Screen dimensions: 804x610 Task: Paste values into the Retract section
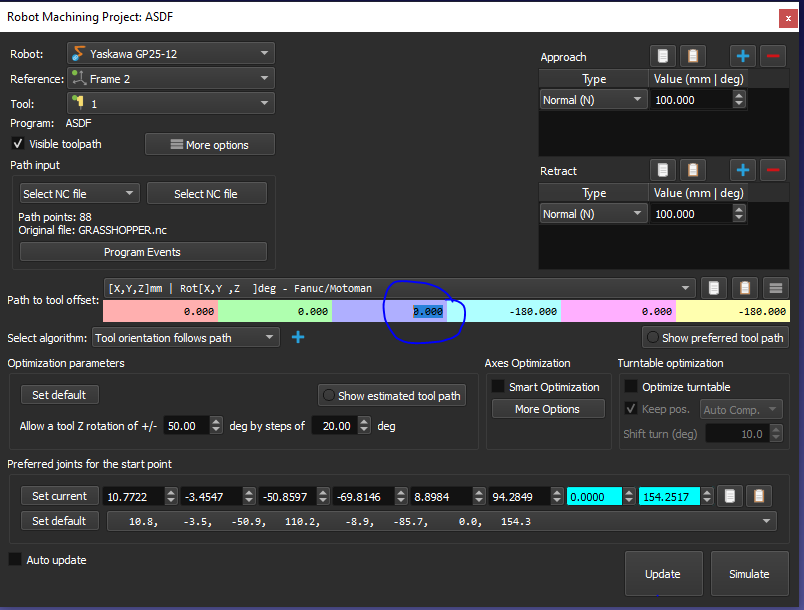pos(692,170)
